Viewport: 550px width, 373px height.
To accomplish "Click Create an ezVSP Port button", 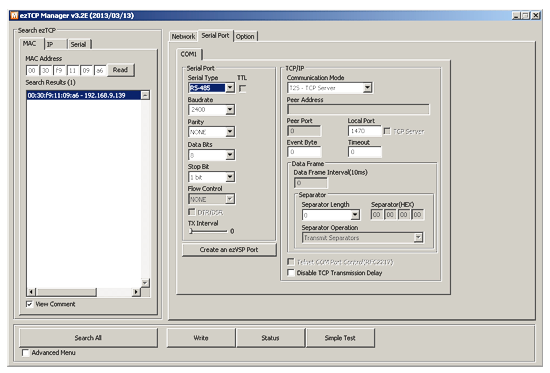I will click(x=229, y=249).
